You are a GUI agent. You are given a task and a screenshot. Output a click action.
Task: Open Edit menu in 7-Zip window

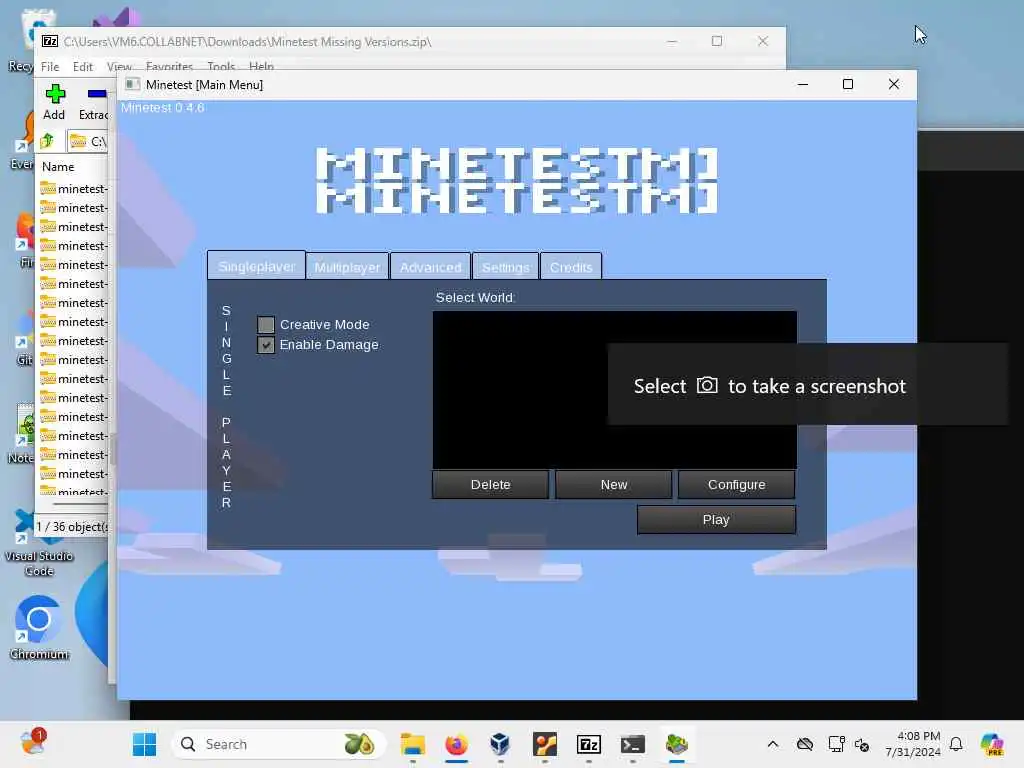coord(82,67)
